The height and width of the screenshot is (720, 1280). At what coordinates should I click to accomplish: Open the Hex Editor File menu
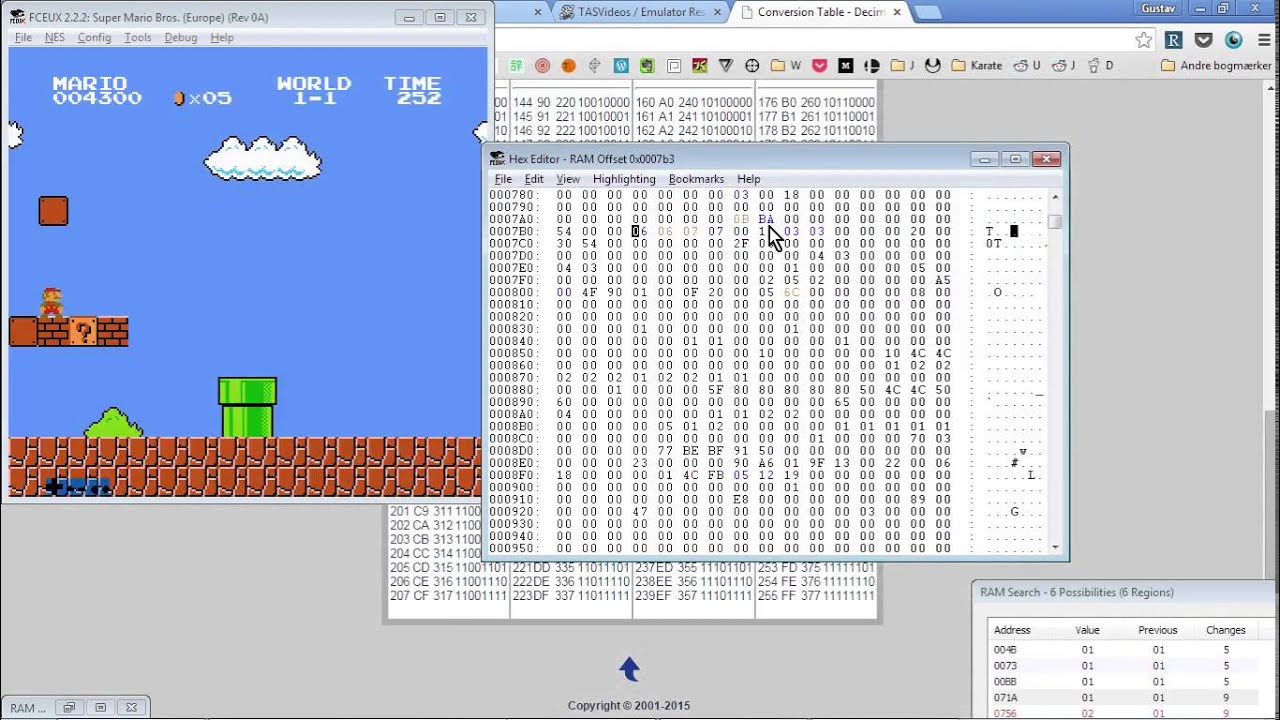pos(503,179)
